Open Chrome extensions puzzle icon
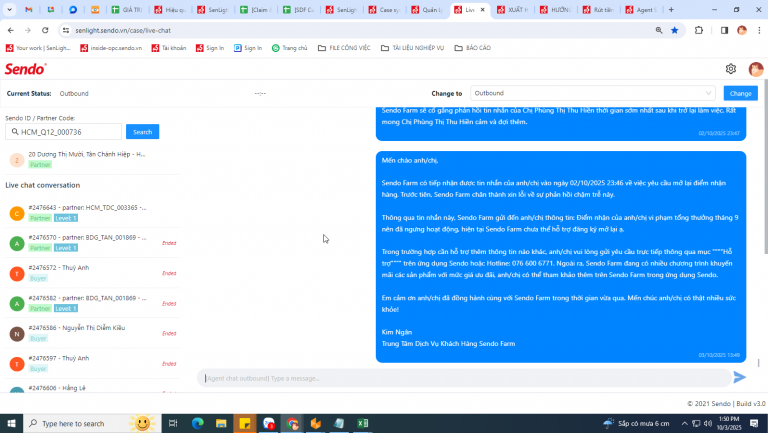Viewport: 768px width, 433px height. pyautogui.click(x=698, y=30)
